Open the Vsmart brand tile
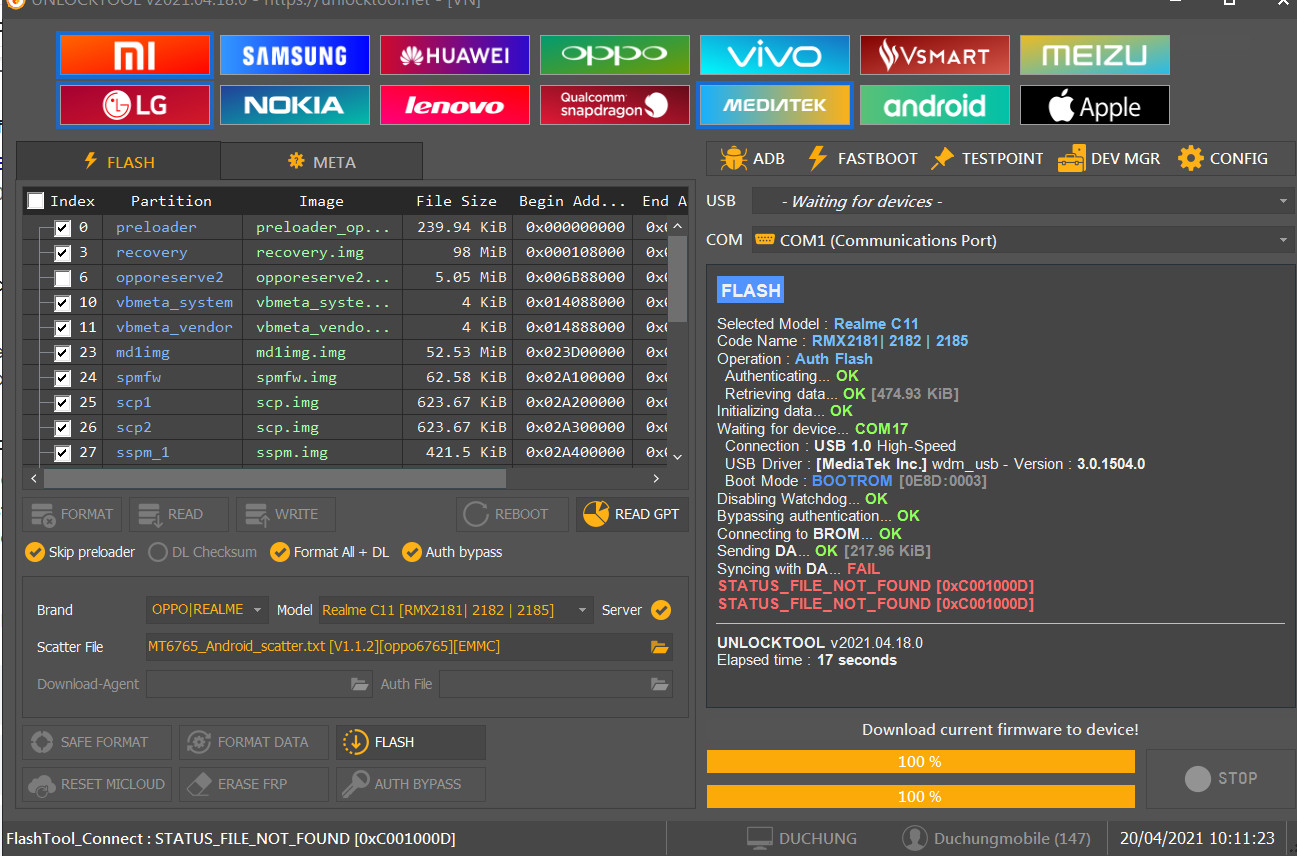This screenshot has width=1297, height=856. click(935, 55)
